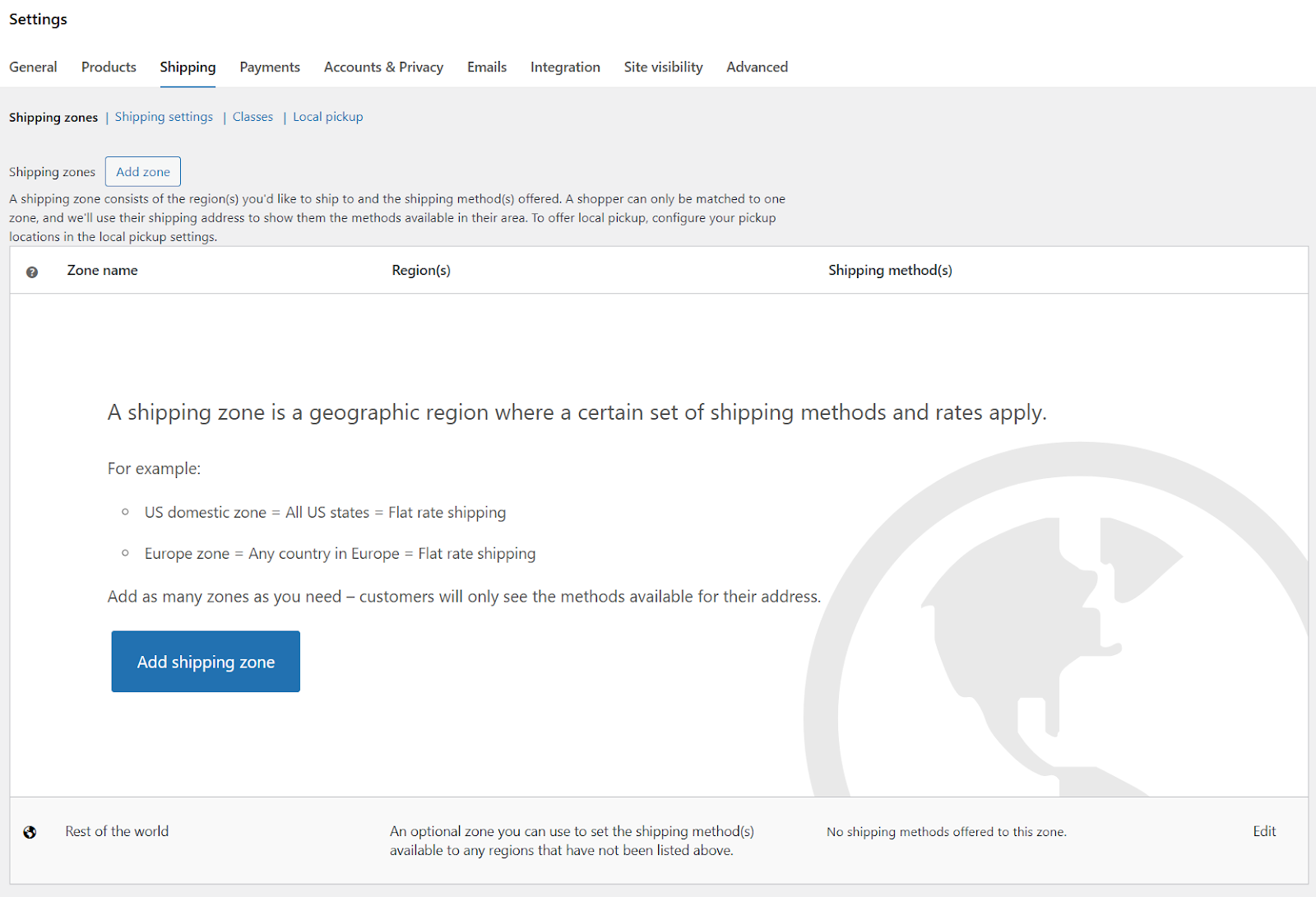Click the No shipping methods offered text
The image size is (1316, 897).
click(947, 832)
